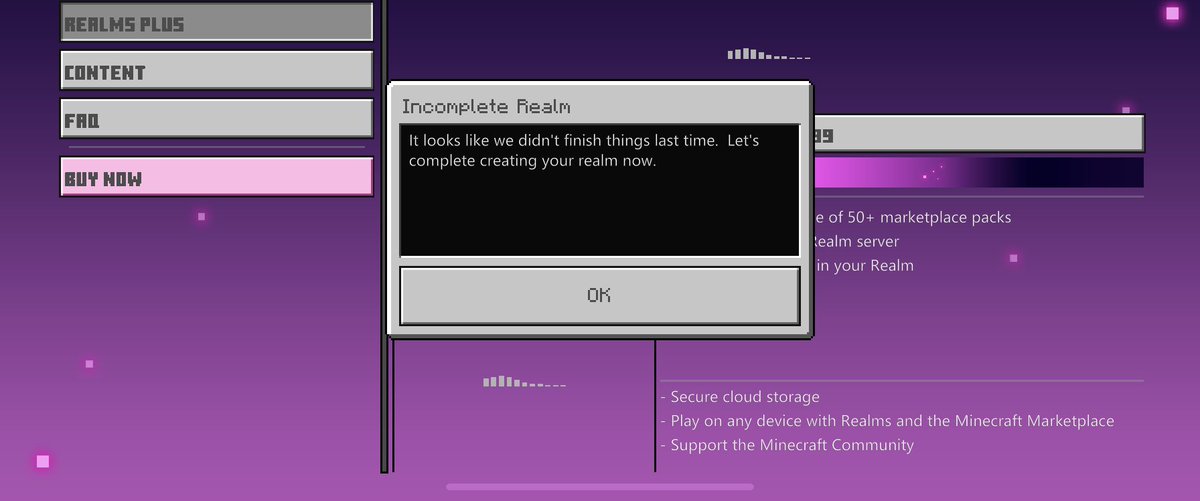Click the loading progress bar above the dialog

click(769, 54)
